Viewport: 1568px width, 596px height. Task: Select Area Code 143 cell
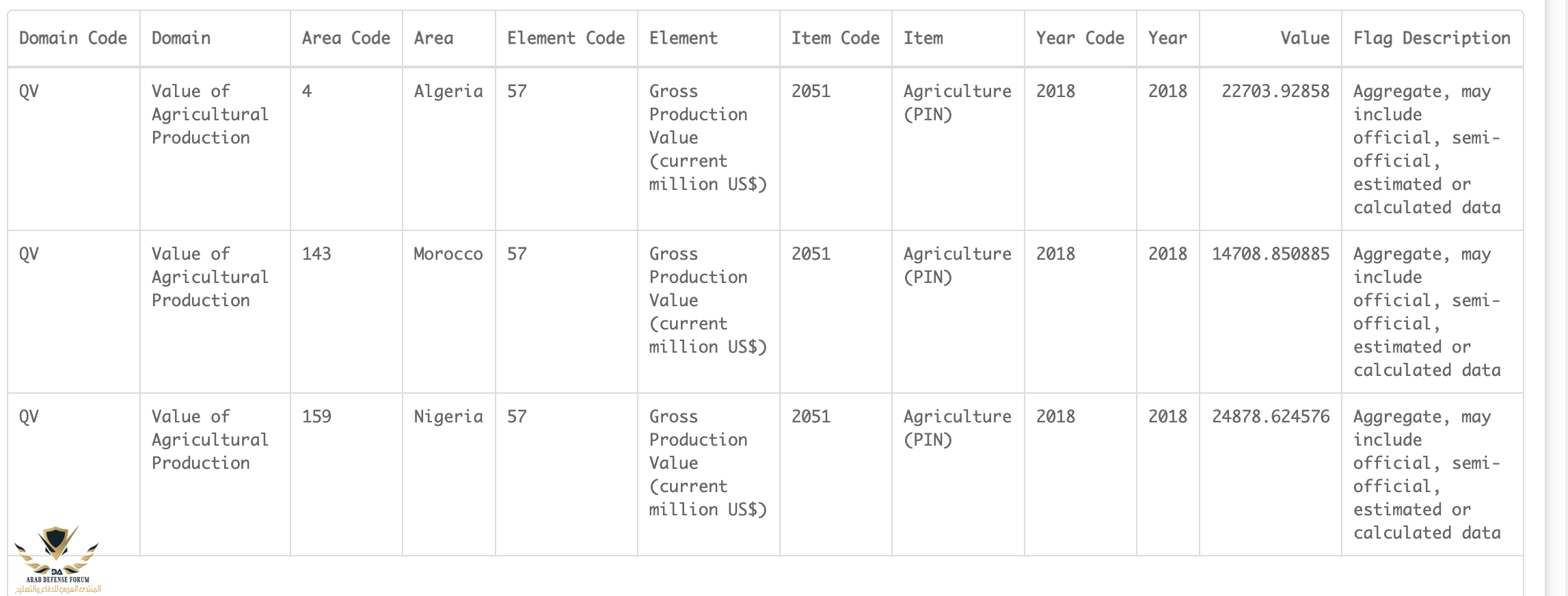tap(316, 254)
